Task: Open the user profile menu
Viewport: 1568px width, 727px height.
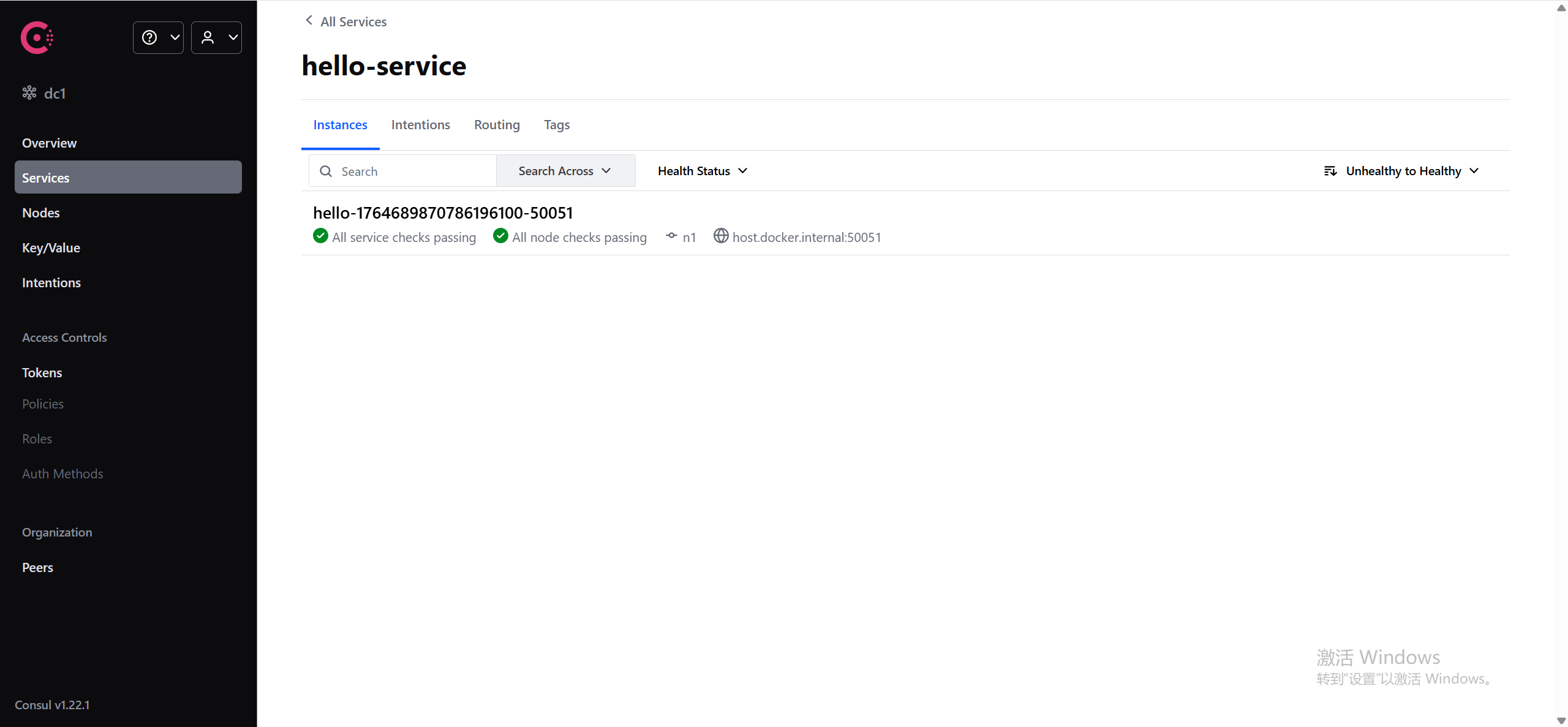Action: pyautogui.click(x=216, y=38)
